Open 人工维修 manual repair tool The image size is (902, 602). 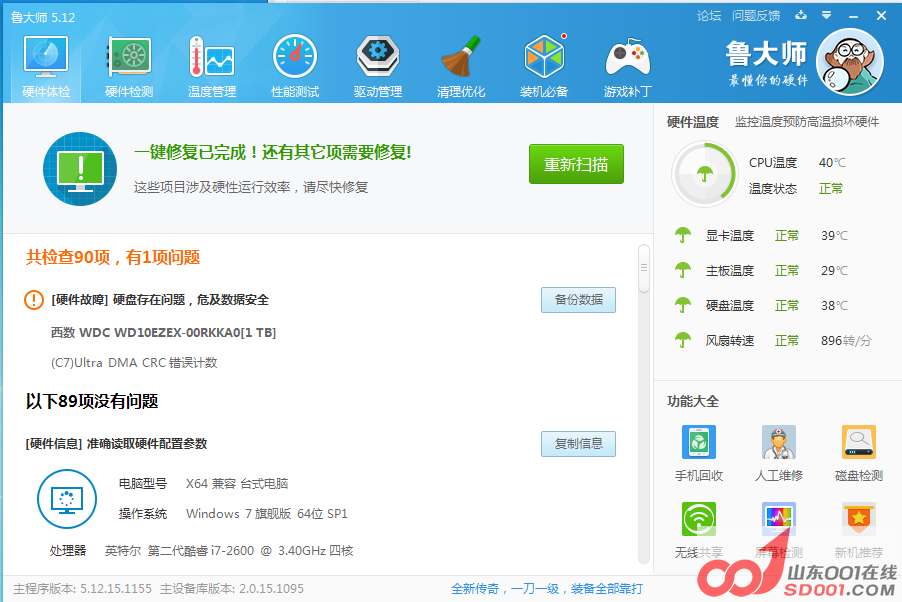tap(779, 453)
